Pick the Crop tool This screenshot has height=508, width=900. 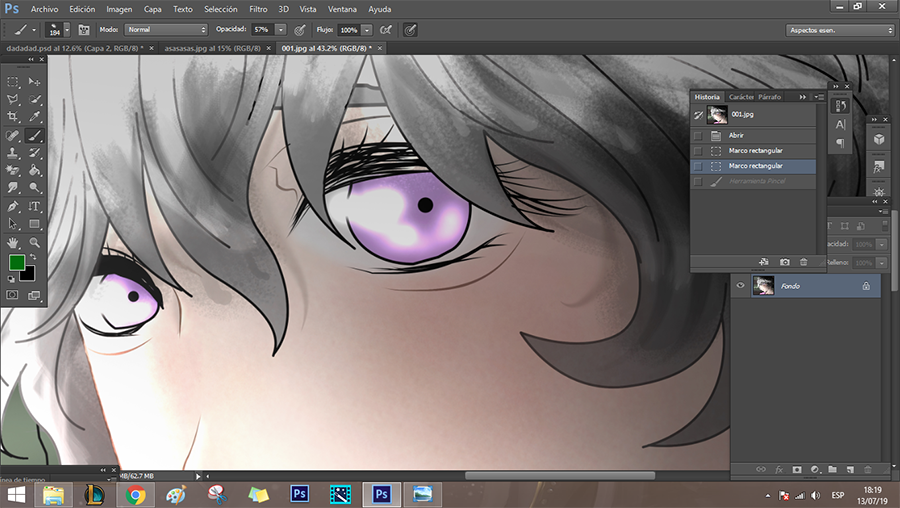click(13, 117)
